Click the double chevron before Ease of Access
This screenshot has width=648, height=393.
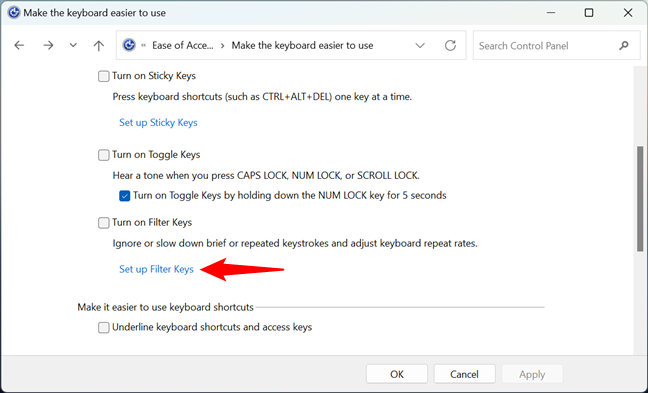click(x=143, y=45)
